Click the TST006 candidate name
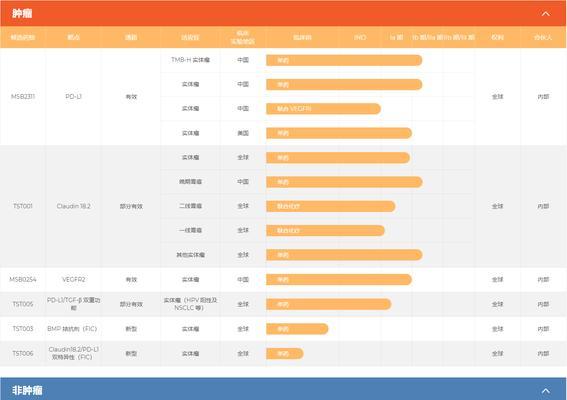The width and height of the screenshot is (567, 400). click(23, 353)
